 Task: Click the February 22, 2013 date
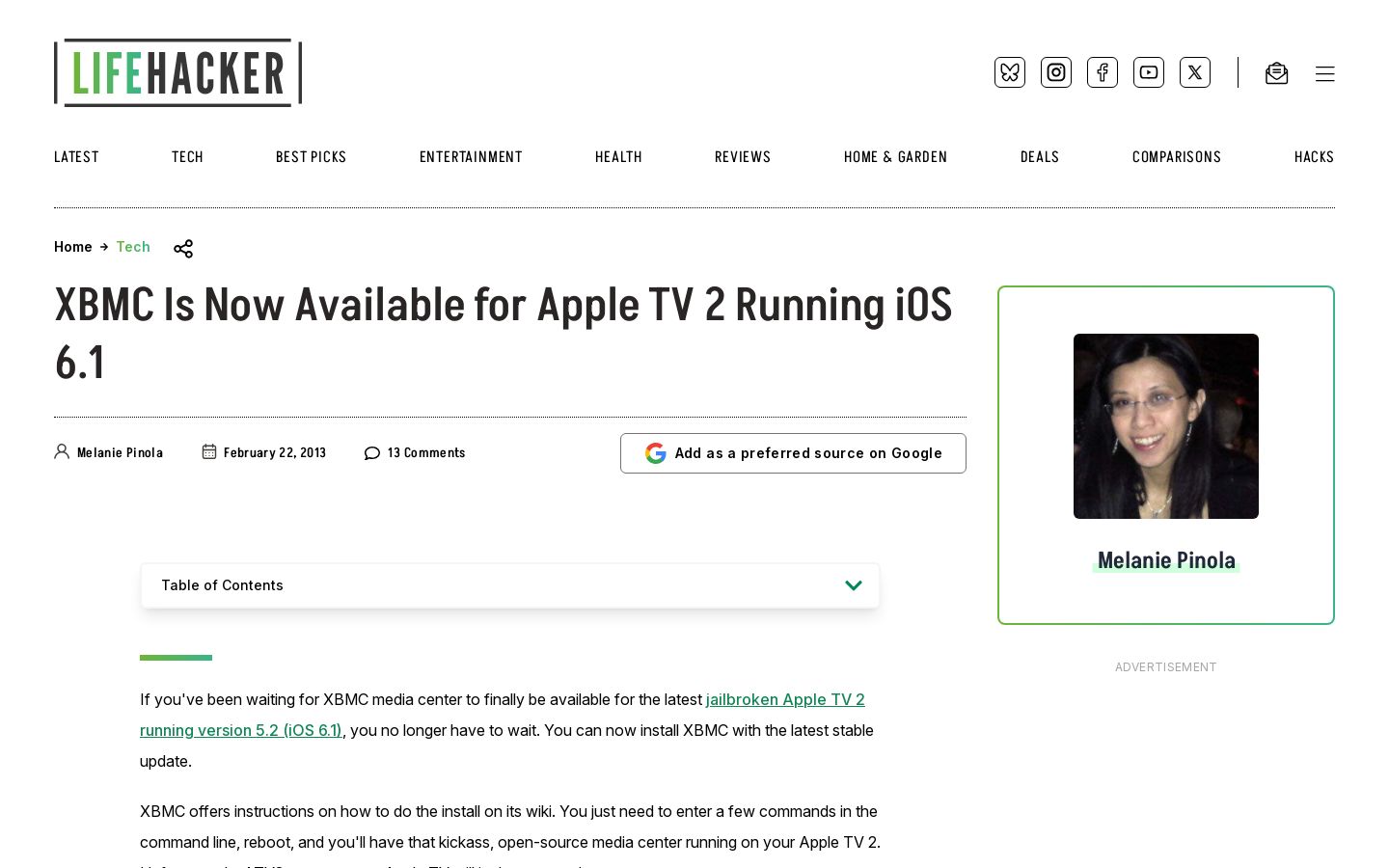[x=275, y=452]
